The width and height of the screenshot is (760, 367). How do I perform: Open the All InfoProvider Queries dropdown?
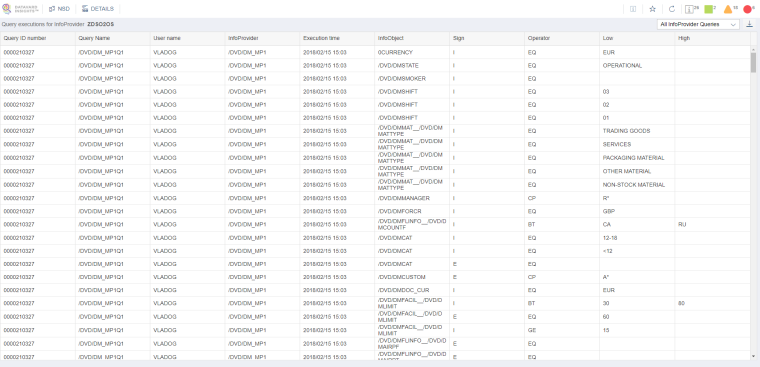point(698,24)
